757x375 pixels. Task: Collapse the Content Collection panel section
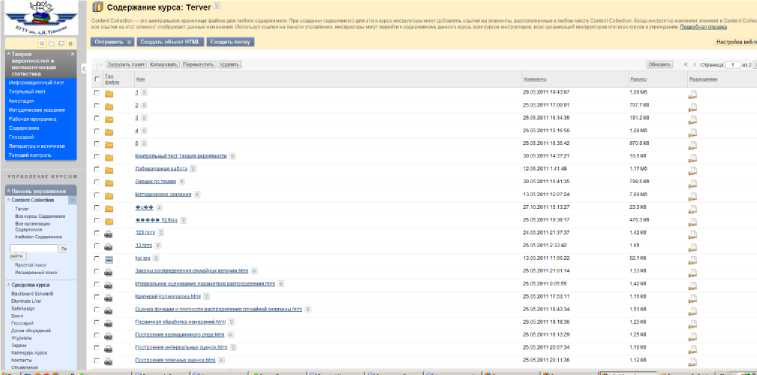point(9,200)
